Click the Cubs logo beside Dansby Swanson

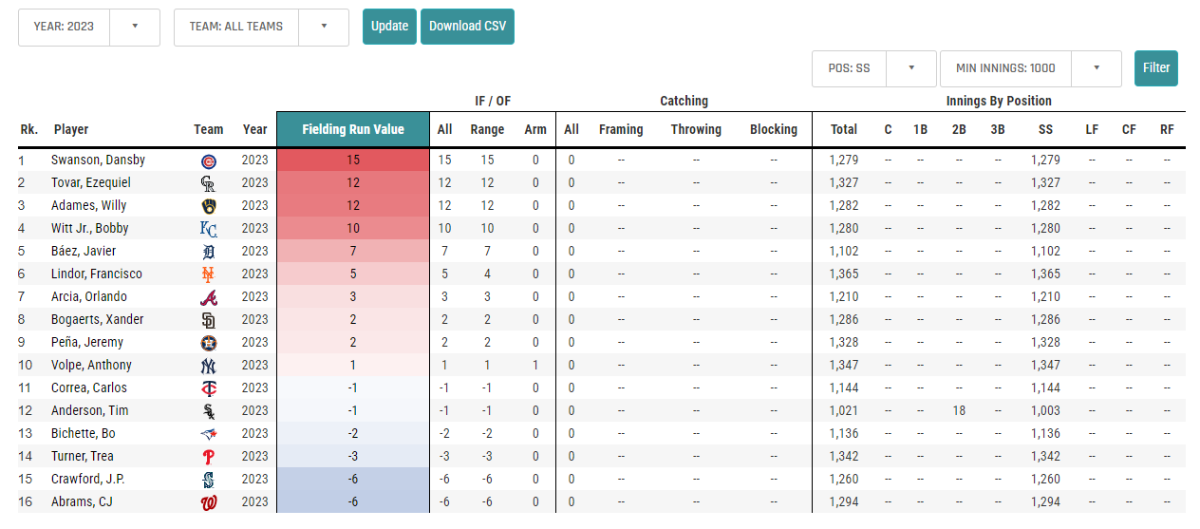[x=208, y=160]
